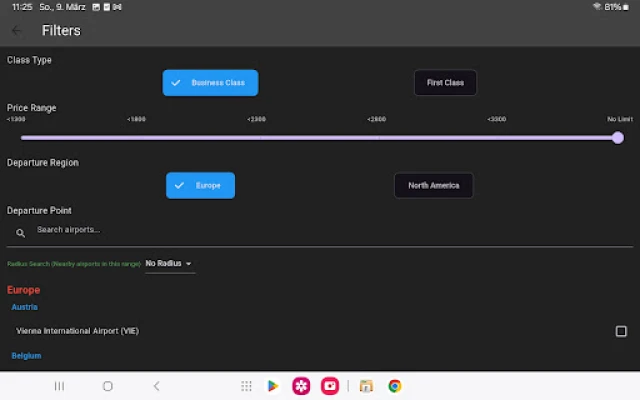Click the Price Range slider handle

tap(617, 138)
